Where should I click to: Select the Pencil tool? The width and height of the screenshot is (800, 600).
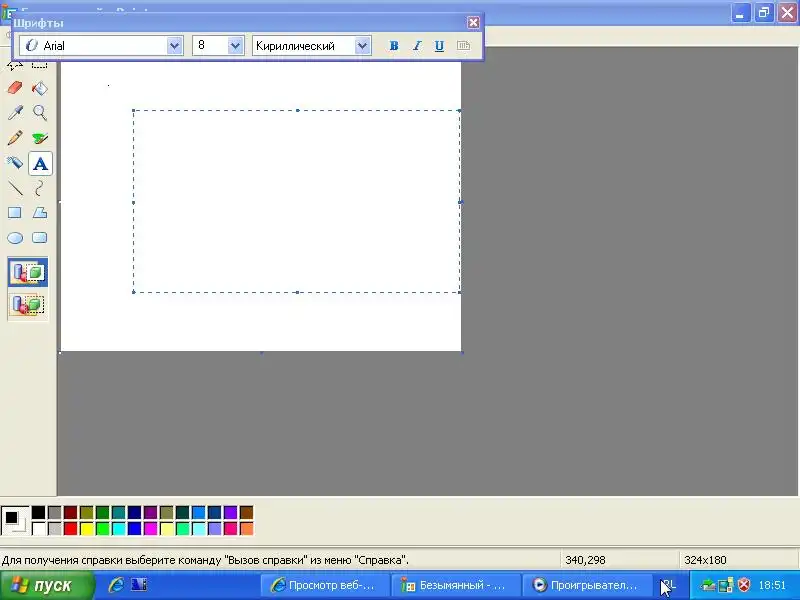pyautogui.click(x=15, y=138)
